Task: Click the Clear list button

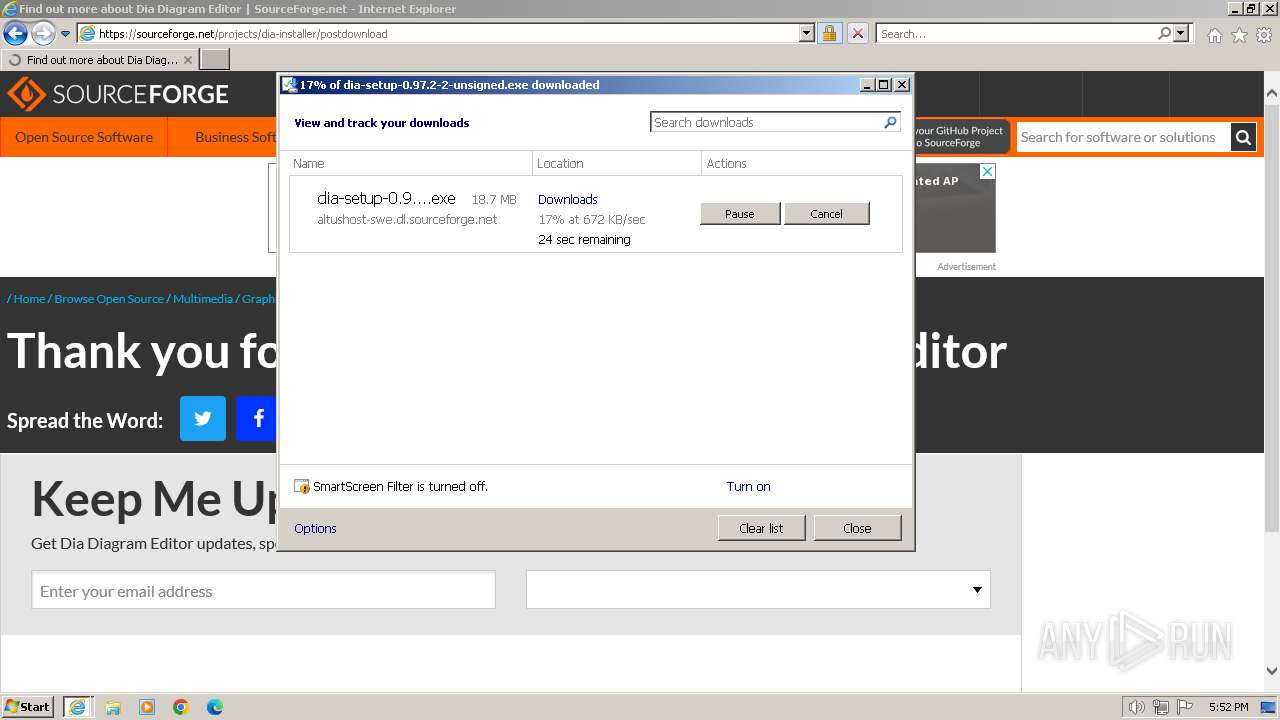Action: (x=761, y=528)
